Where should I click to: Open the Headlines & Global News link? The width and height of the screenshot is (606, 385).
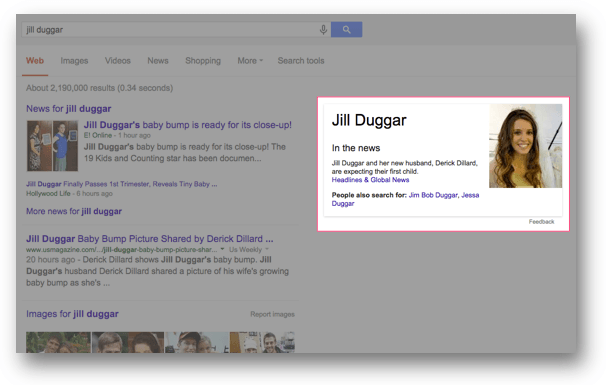370,180
